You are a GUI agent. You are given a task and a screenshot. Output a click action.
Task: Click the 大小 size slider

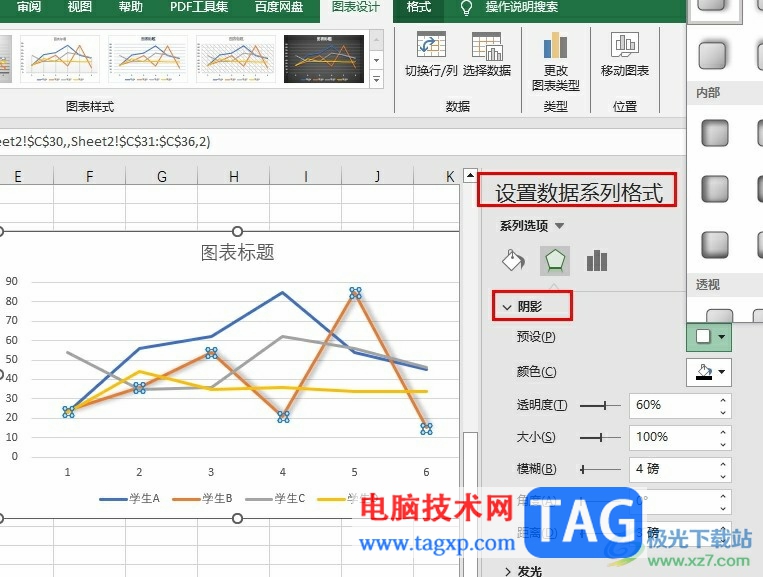(600, 437)
